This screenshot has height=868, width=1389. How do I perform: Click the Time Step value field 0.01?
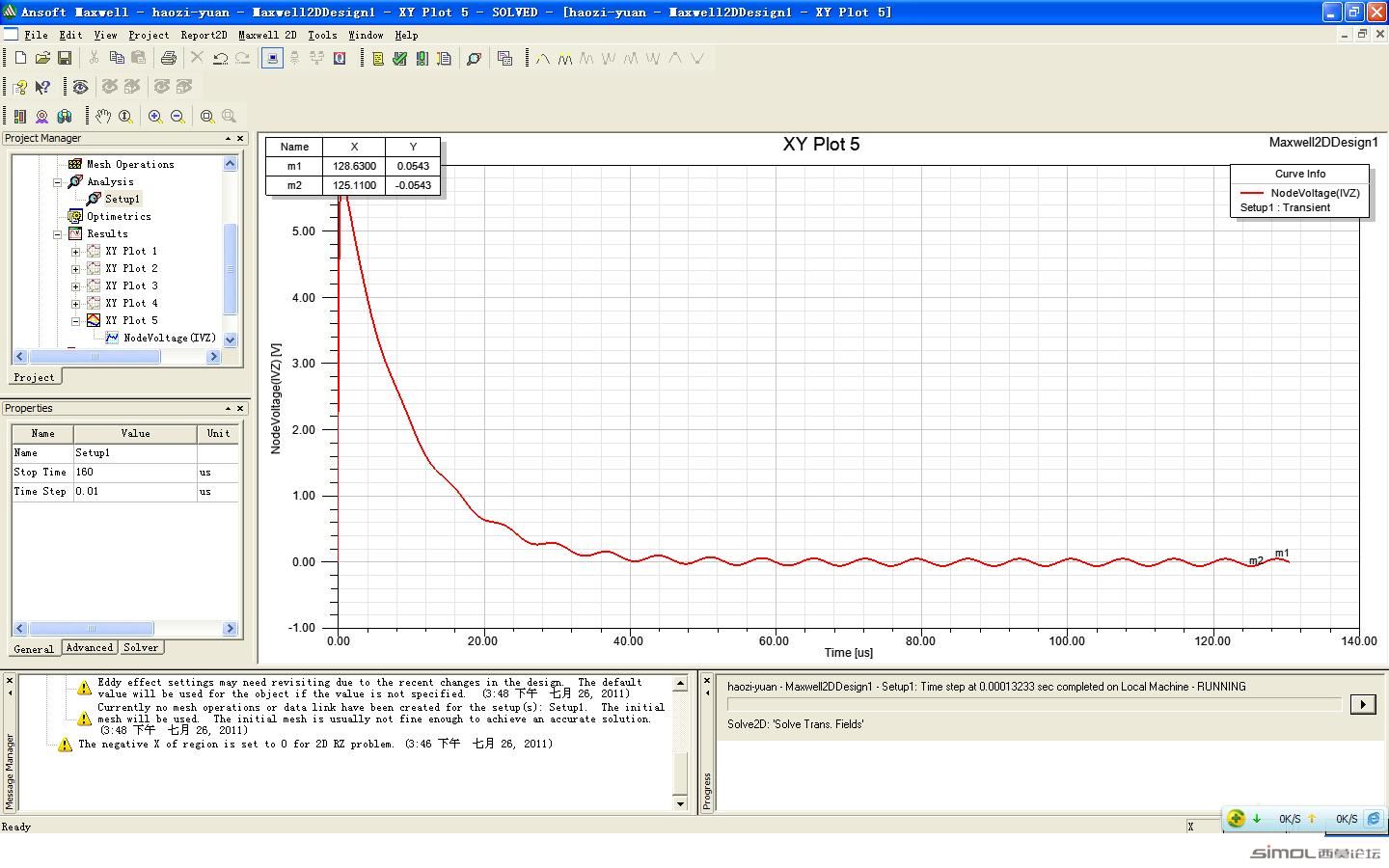click(135, 492)
